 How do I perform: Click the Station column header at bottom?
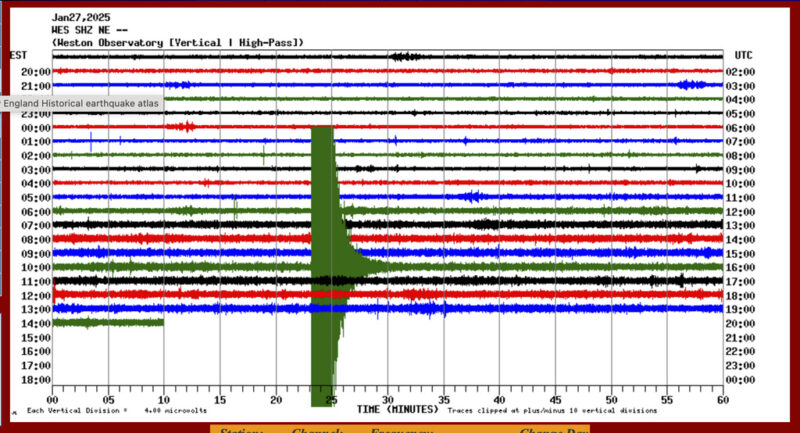[x=239, y=430]
